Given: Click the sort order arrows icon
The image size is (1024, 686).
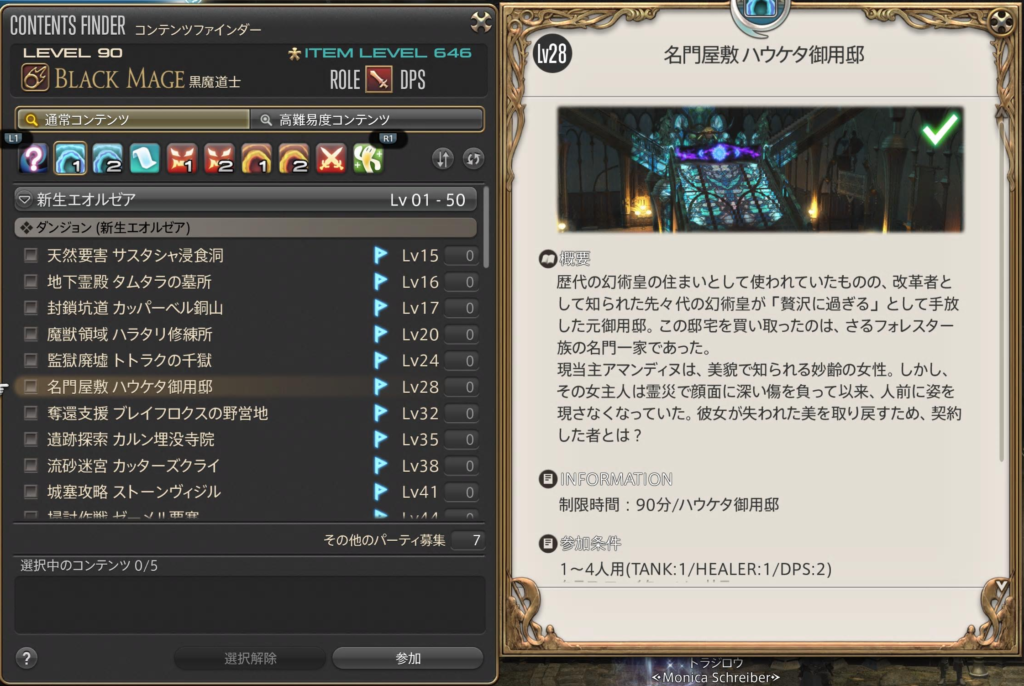Looking at the screenshot, I should [x=443, y=159].
